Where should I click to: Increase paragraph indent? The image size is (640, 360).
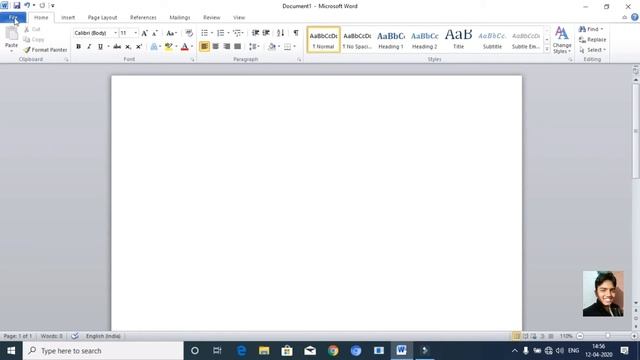266,33
